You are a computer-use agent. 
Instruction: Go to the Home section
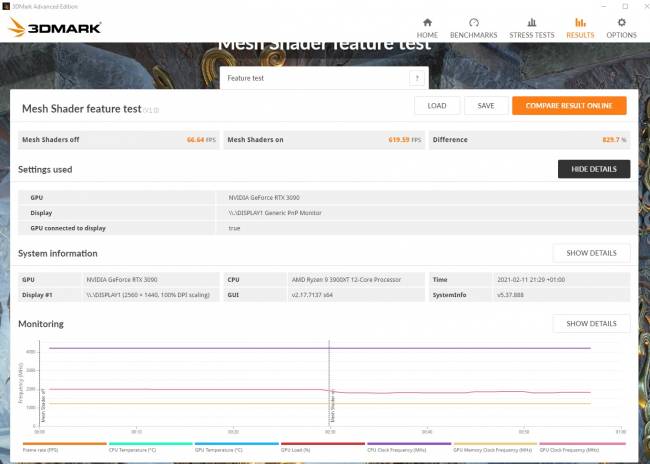427,27
